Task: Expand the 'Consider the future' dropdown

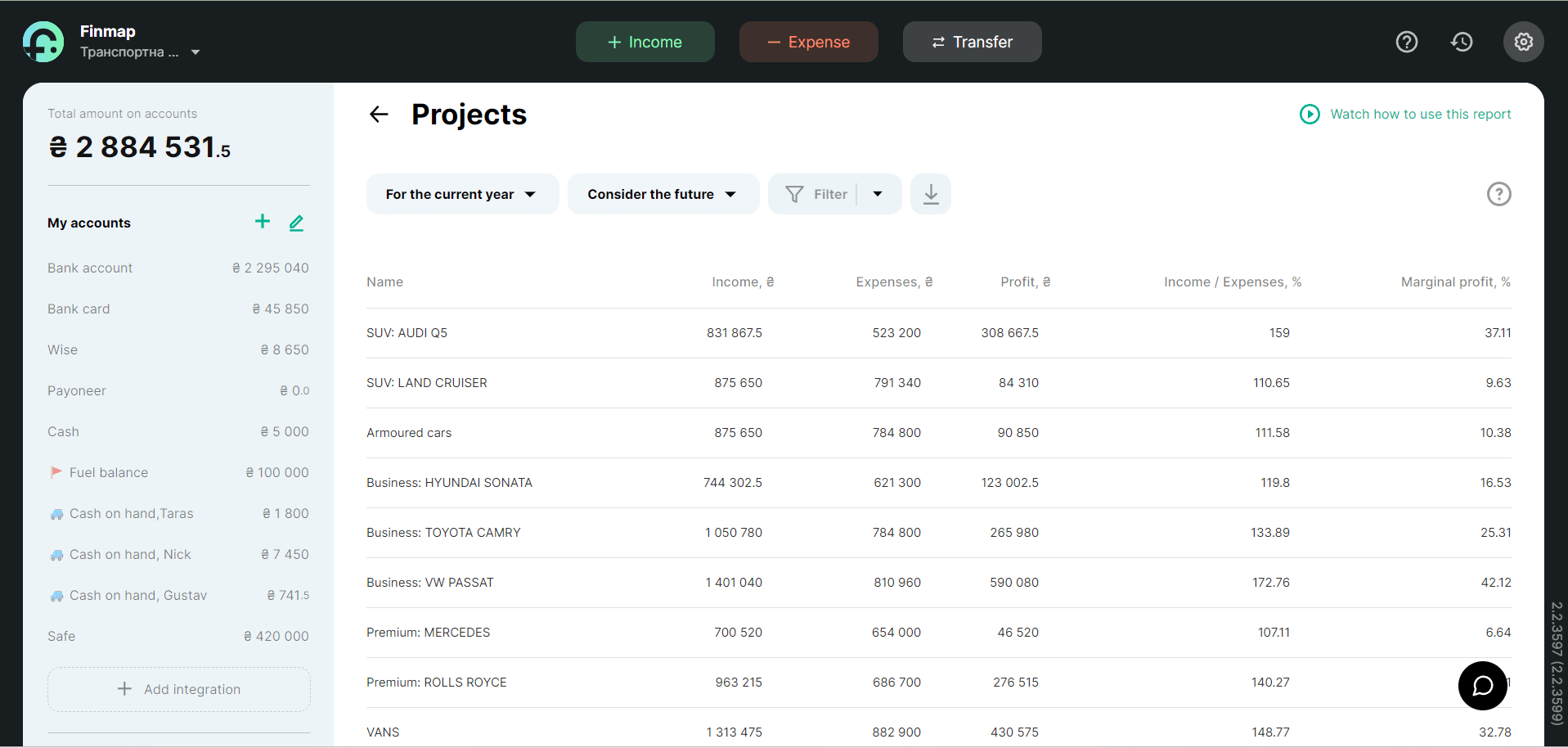Action: coord(663,194)
